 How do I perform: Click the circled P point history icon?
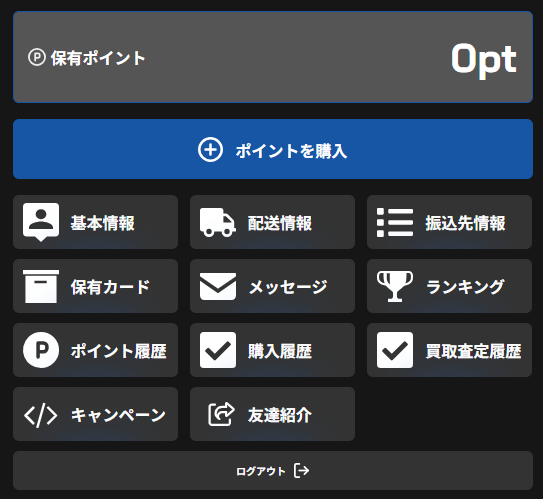(x=41, y=350)
